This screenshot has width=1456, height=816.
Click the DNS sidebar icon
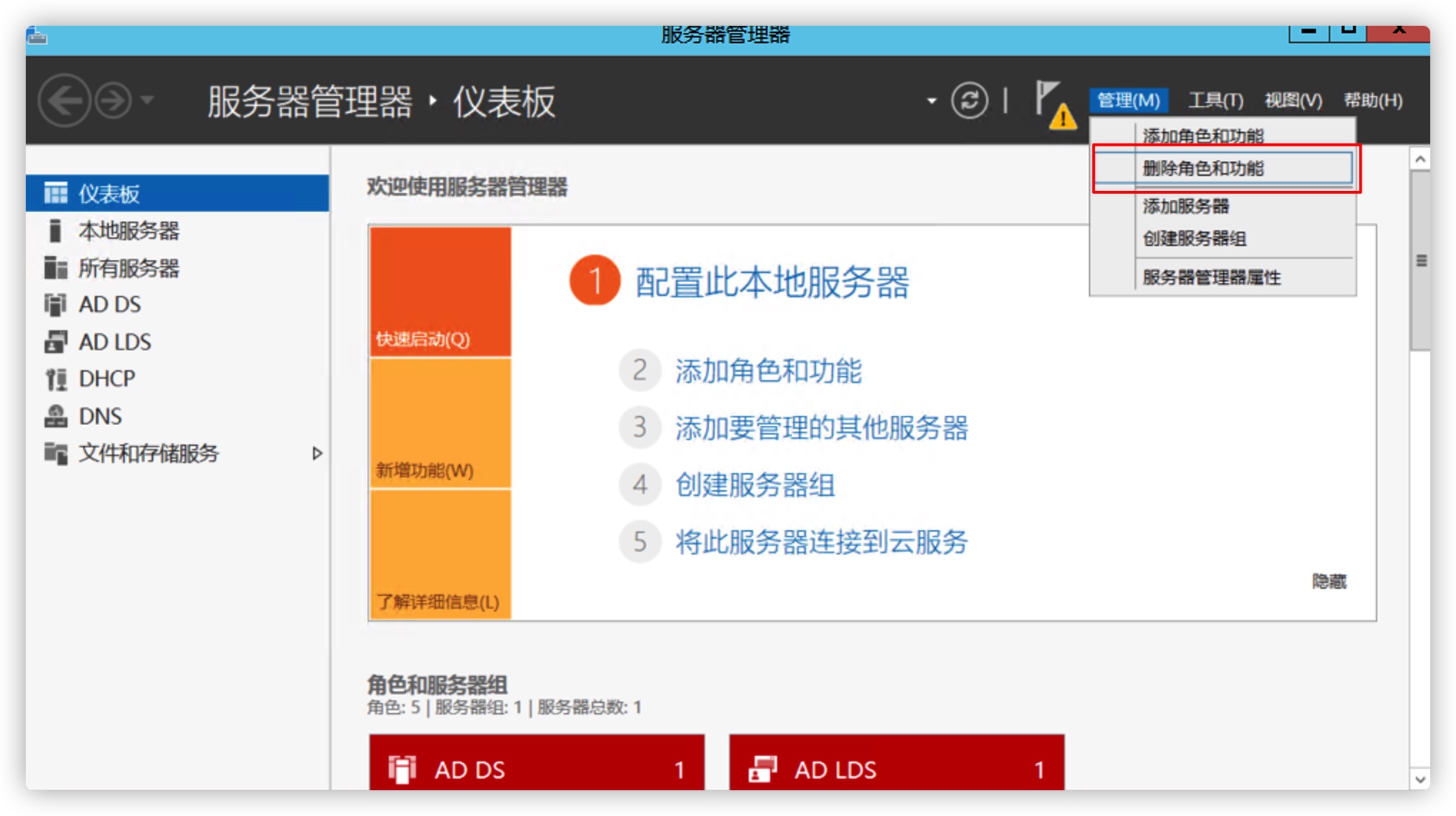pyautogui.click(x=56, y=416)
